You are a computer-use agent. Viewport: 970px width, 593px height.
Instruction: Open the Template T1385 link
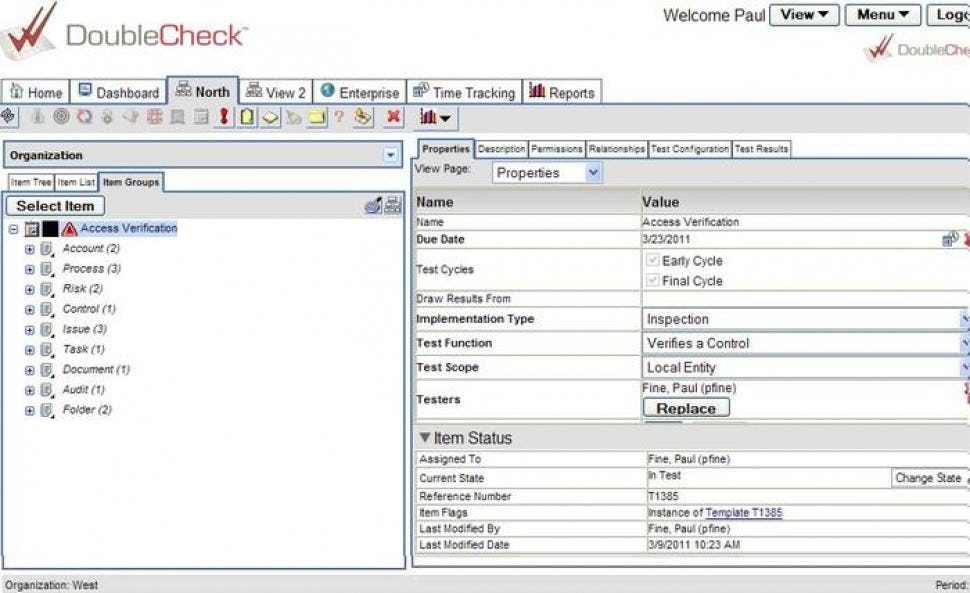[744, 512]
